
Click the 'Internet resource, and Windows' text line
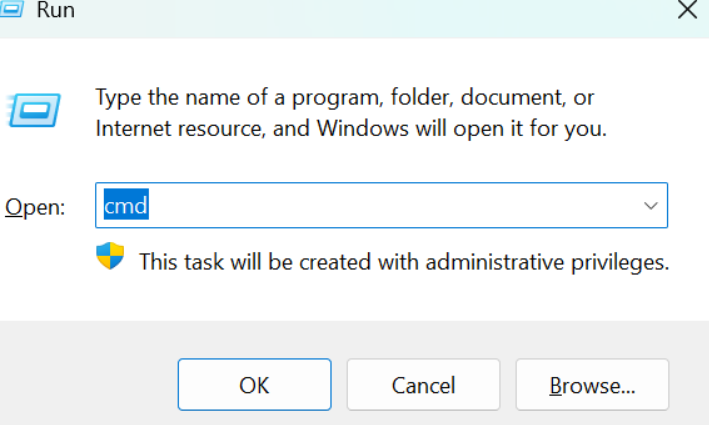click(x=252, y=128)
